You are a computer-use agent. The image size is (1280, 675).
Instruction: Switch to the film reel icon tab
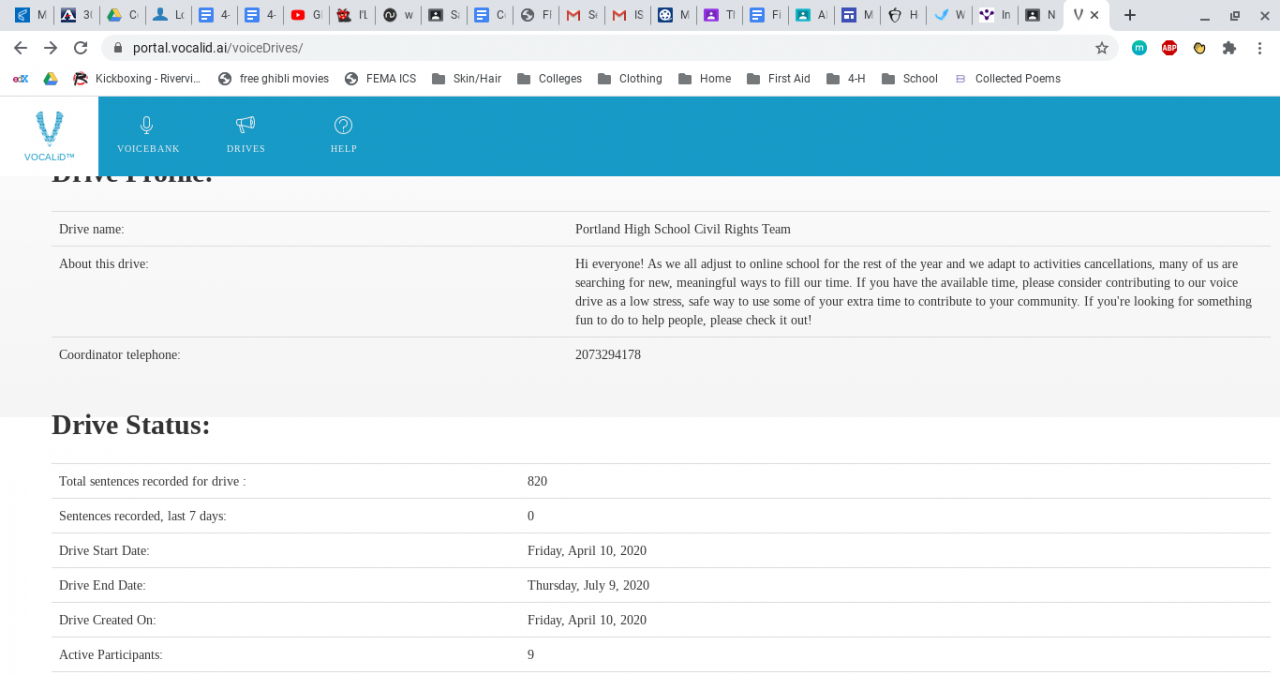point(673,15)
